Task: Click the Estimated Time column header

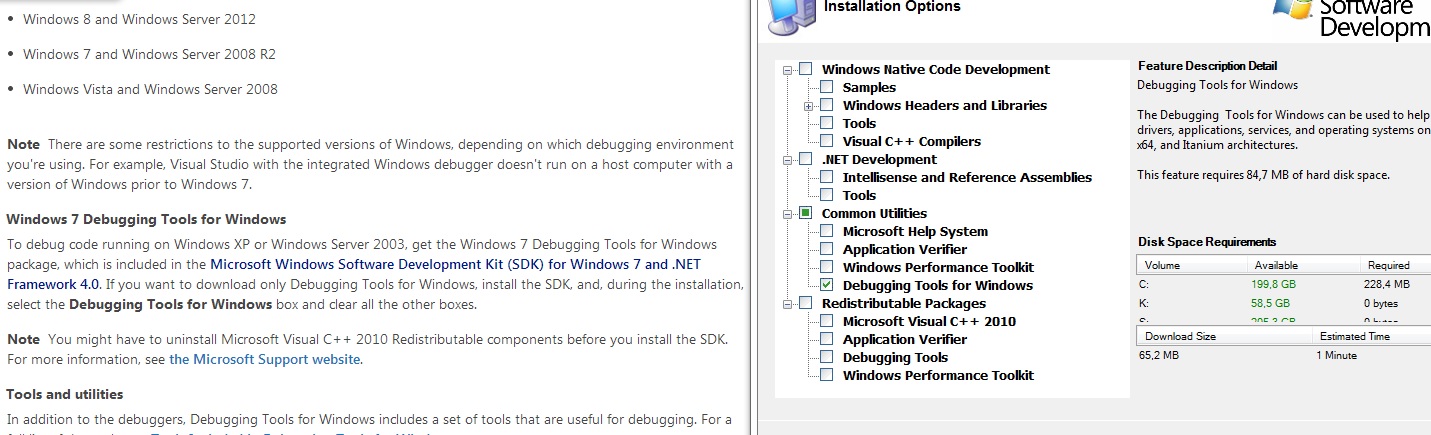Action: coord(1372,336)
